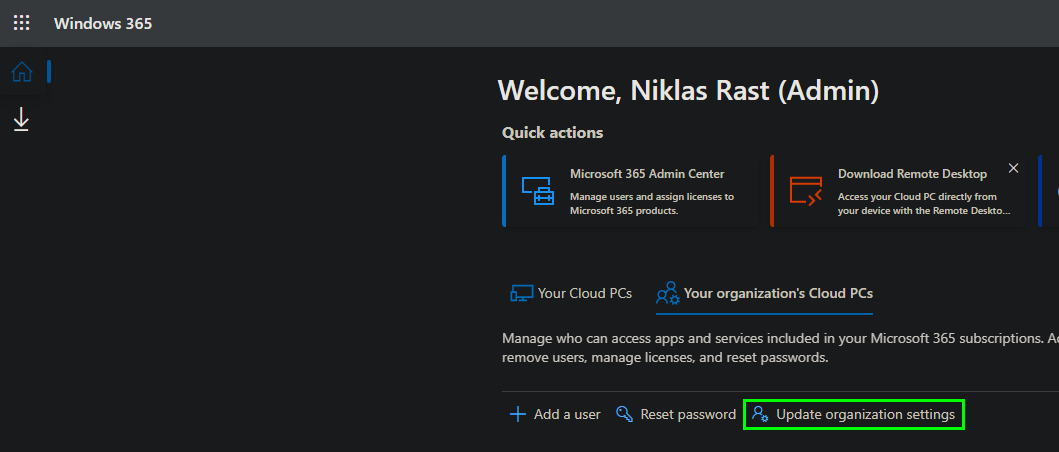Click the Download Remote Desktop card icon
1059x452 pixels.
pos(805,190)
